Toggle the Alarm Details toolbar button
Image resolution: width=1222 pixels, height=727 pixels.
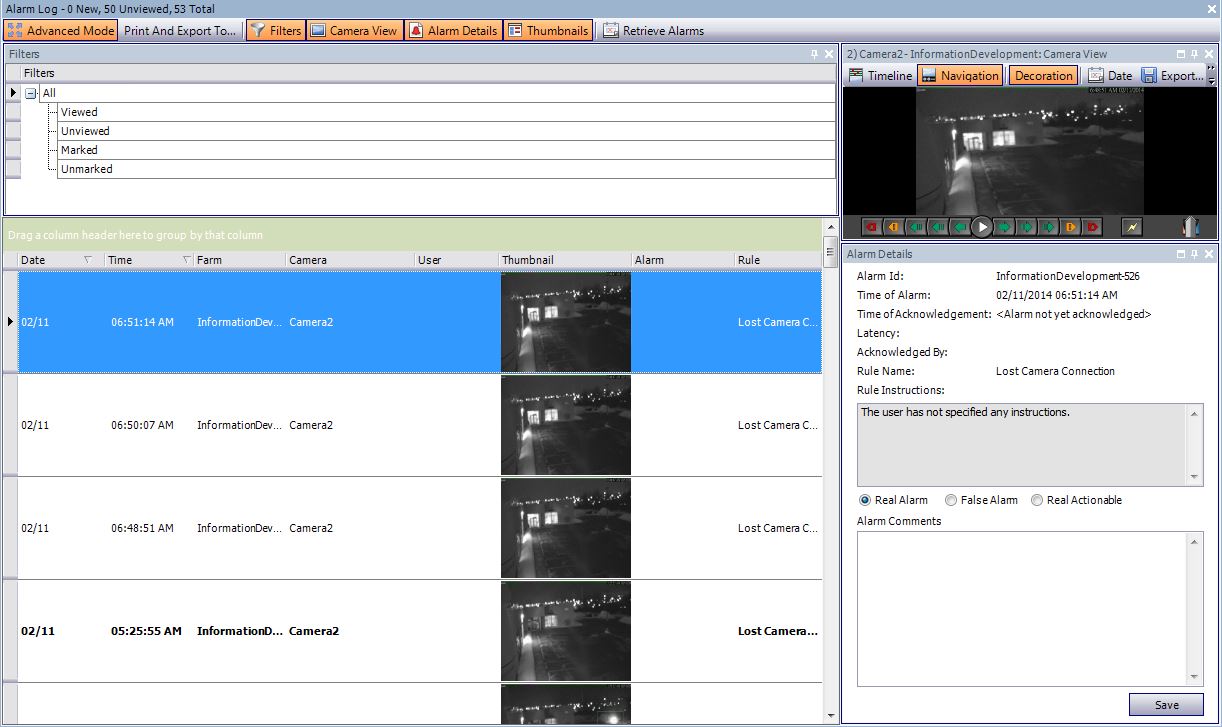pyautogui.click(x=453, y=31)
